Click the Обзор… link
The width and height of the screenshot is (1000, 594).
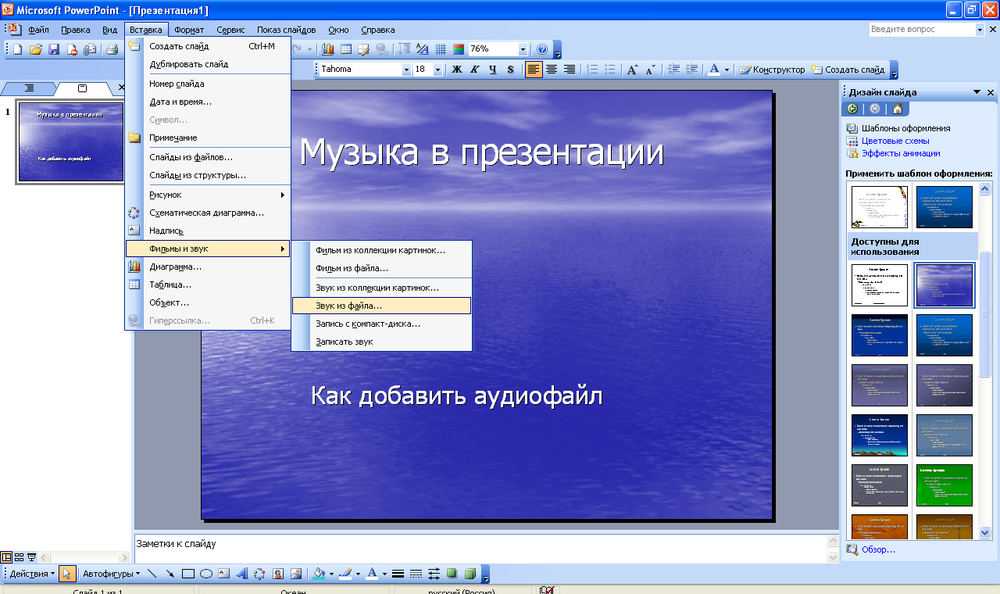click(878, 549)
